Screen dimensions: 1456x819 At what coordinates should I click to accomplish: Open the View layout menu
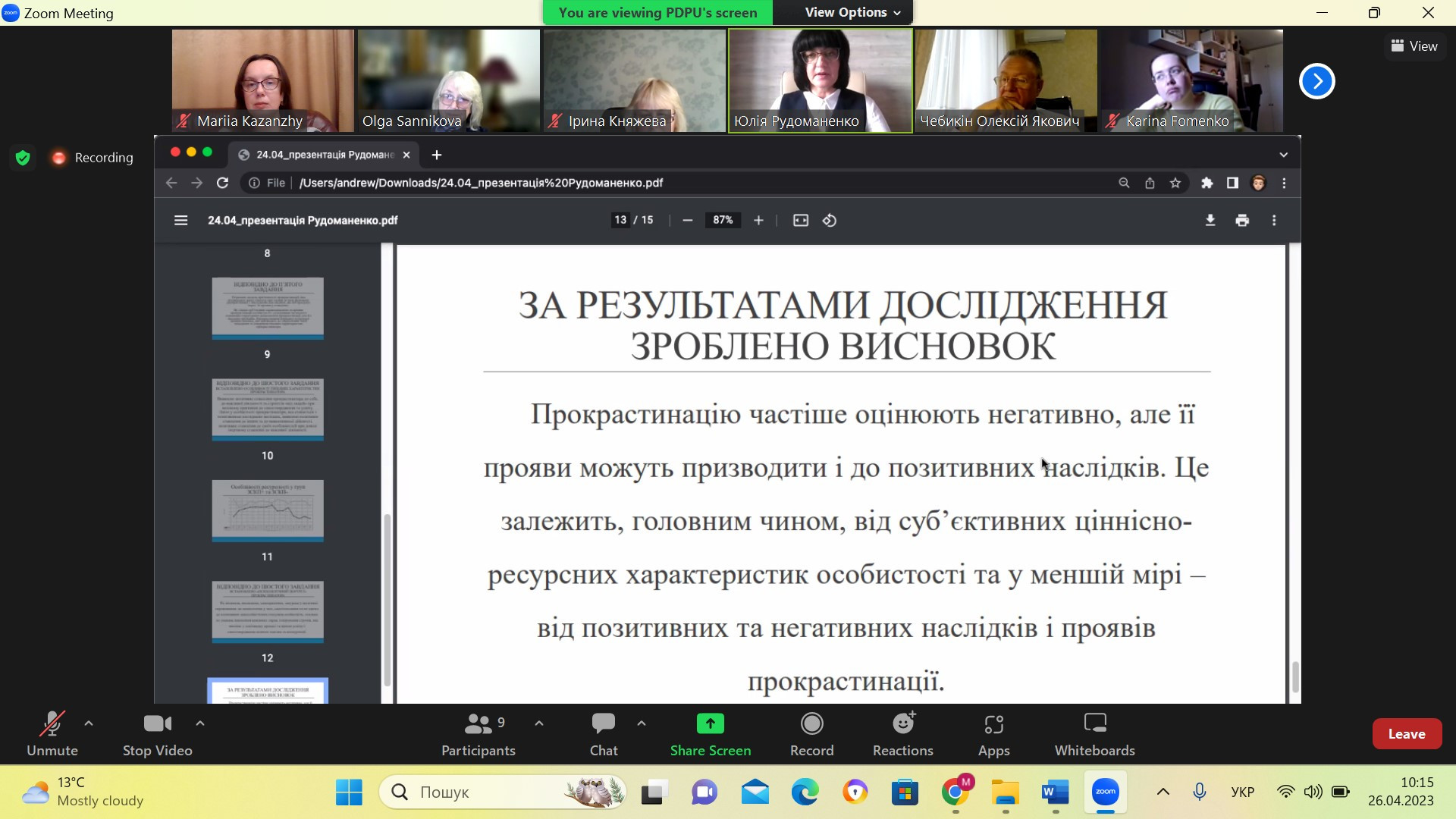click(x=1414, y=46)
